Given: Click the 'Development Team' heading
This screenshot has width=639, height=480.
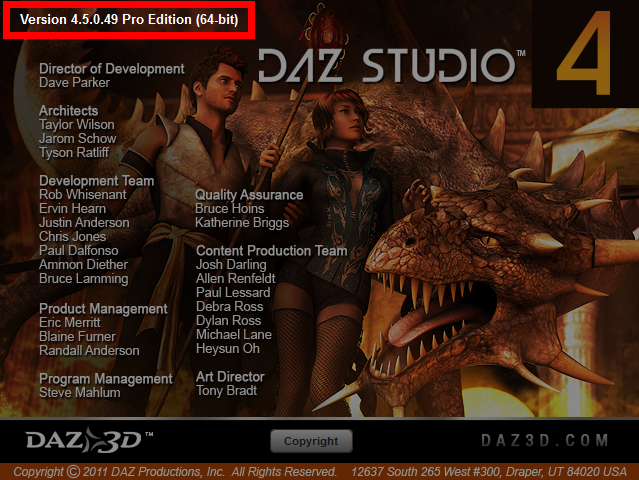Looking at the screenshot, I should 97,181.
